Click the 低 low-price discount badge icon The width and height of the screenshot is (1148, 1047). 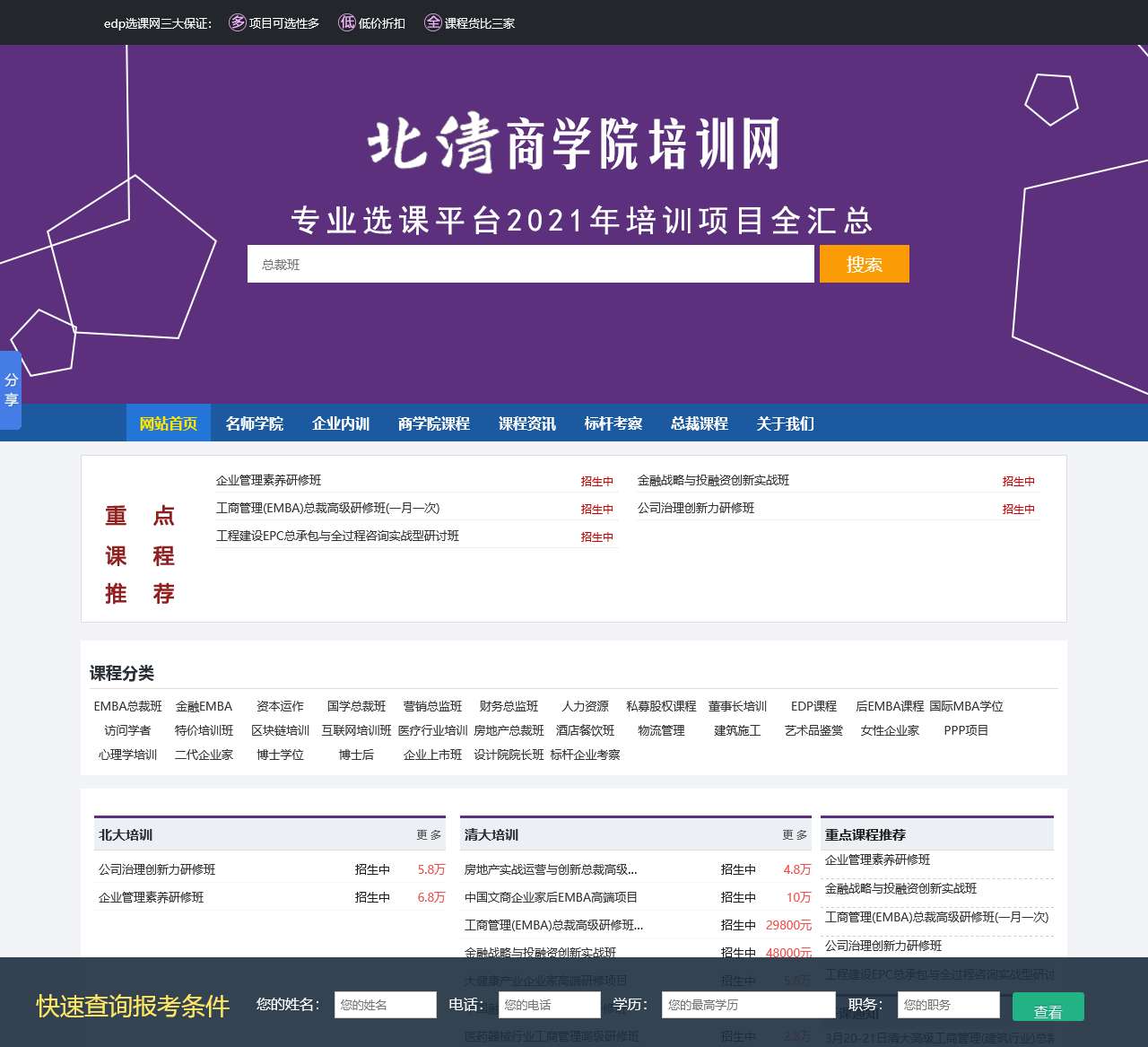click(347, 23)
